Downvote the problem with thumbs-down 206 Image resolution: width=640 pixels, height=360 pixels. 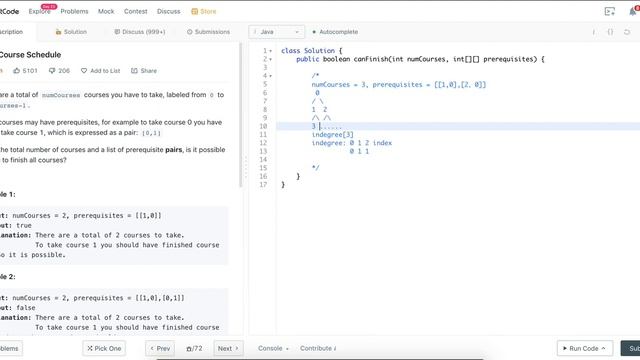[x=59, y=71]
